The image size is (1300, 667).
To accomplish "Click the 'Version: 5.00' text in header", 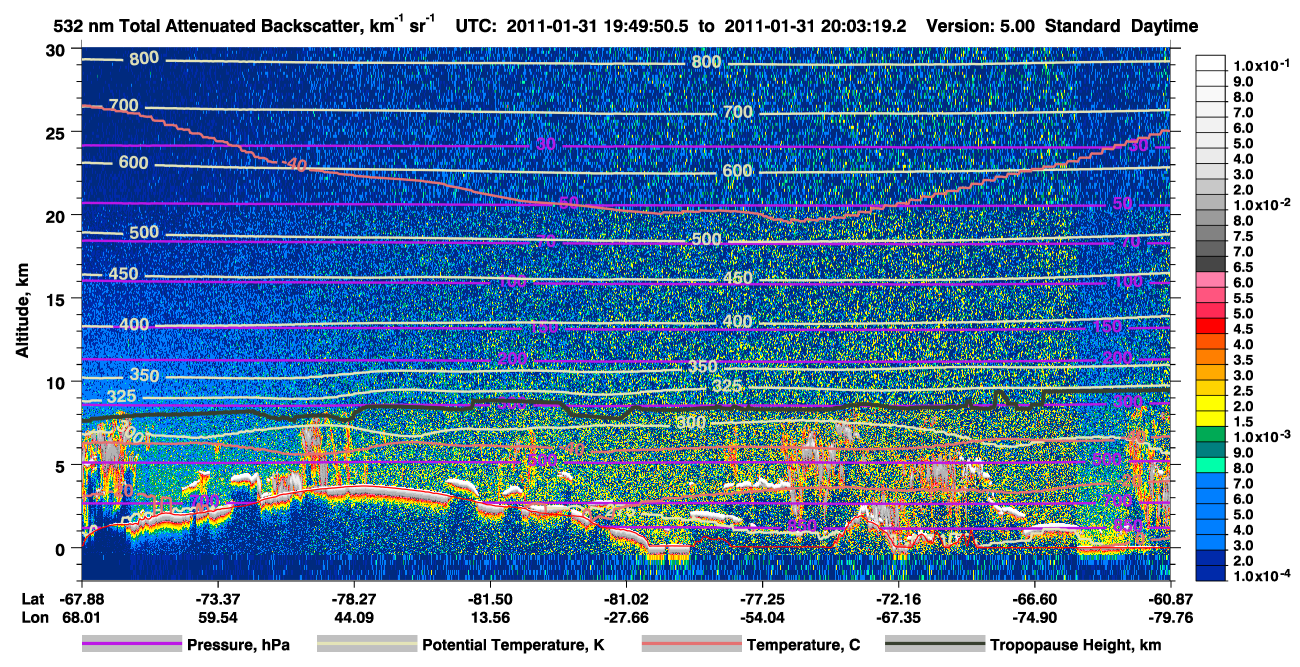I will click(982, 26).
